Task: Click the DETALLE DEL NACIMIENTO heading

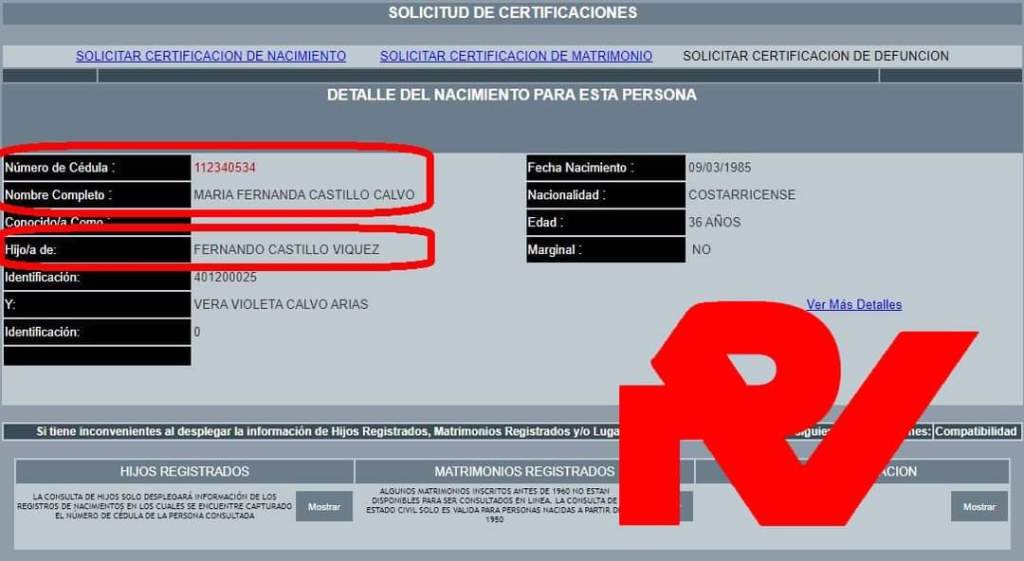Action: tap(512, 95)
